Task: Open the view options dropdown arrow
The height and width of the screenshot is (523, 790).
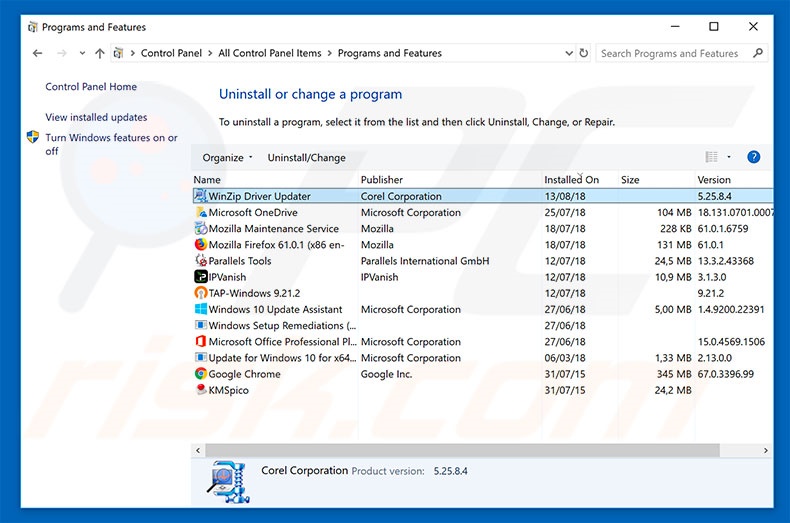Action: click(729, 157)
